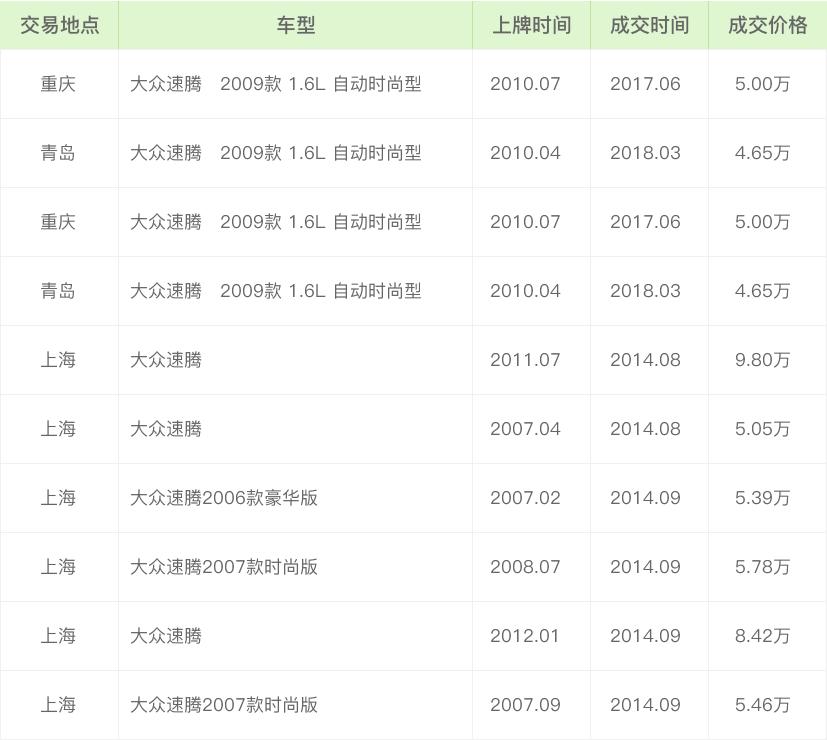Select 上海 in the 5.05万 row
The width and height of the screenshot is (827, 740).
(58, 429)
